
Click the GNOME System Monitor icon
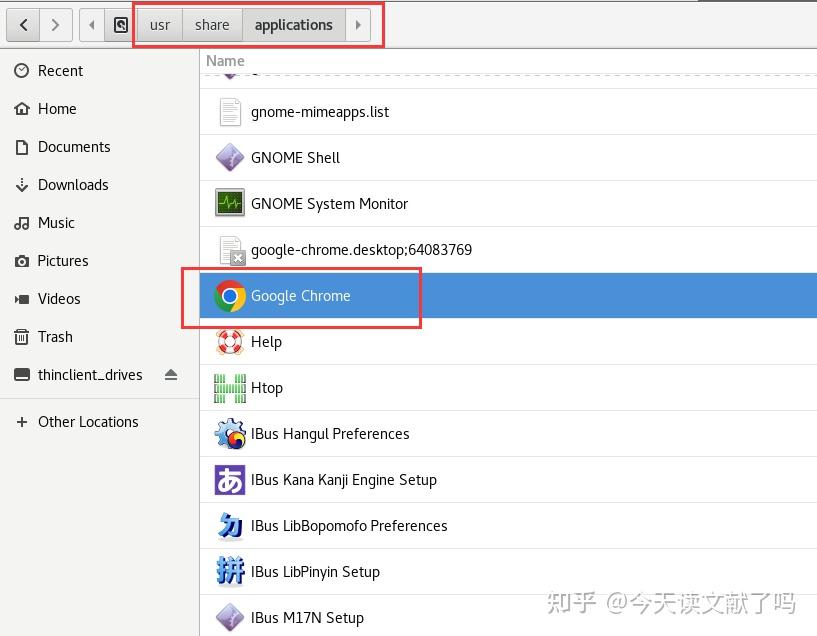tap(229, 204)
